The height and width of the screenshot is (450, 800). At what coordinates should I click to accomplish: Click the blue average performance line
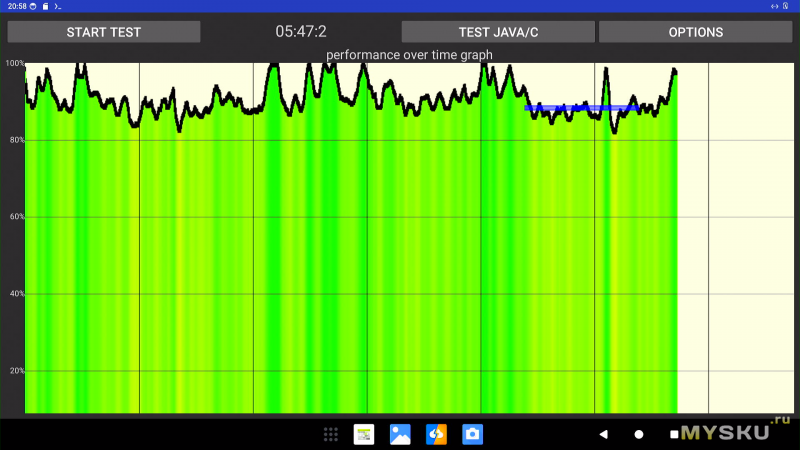(582, 107)
